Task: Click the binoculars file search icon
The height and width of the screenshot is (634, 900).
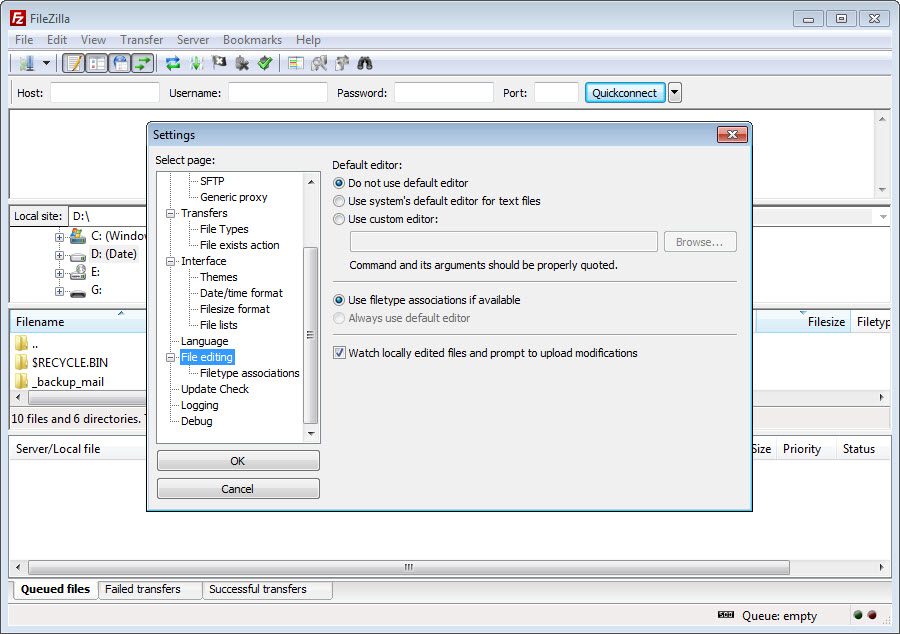Action: pos(365,63)
